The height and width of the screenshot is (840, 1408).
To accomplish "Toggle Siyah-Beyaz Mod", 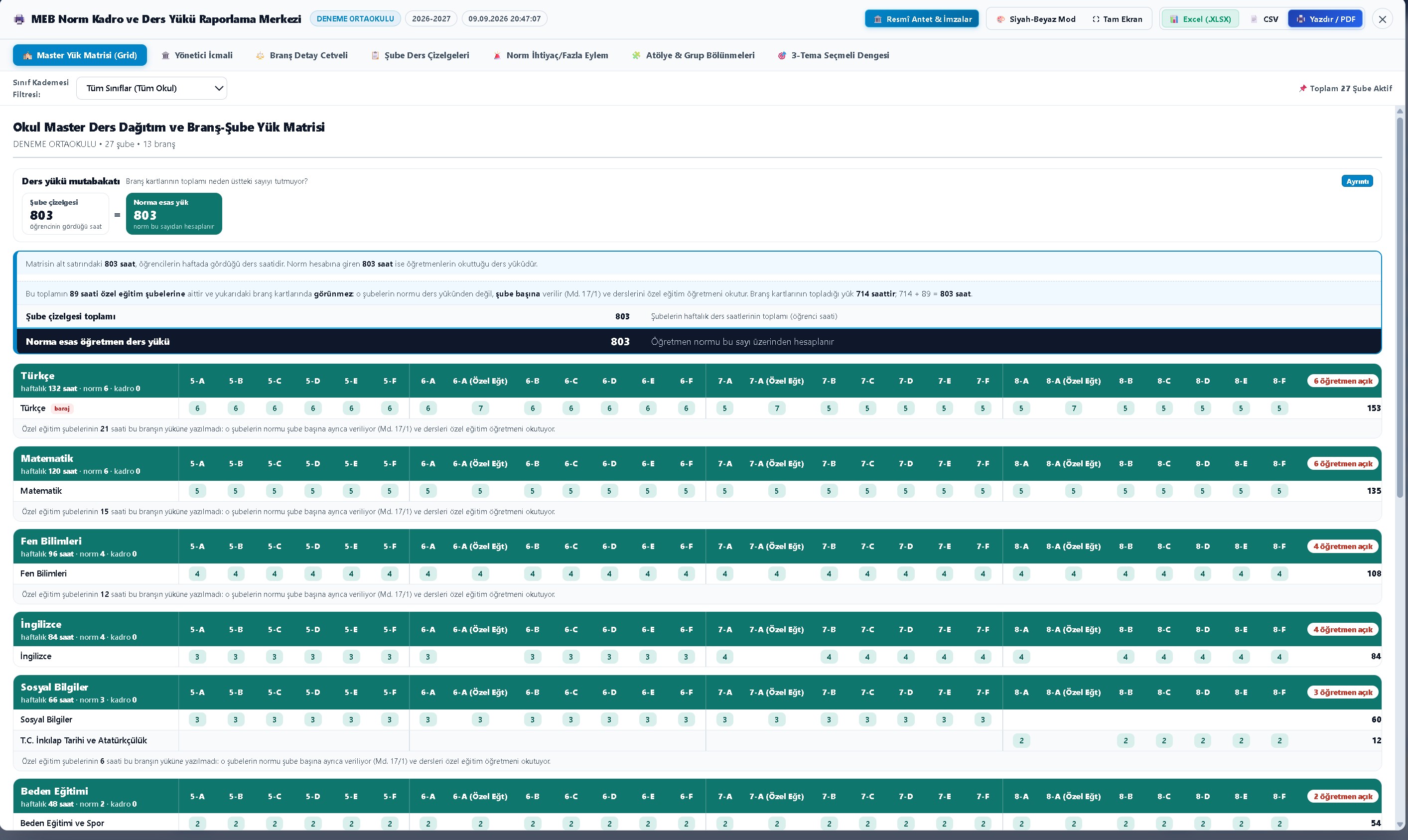I will pos(1036,19).
